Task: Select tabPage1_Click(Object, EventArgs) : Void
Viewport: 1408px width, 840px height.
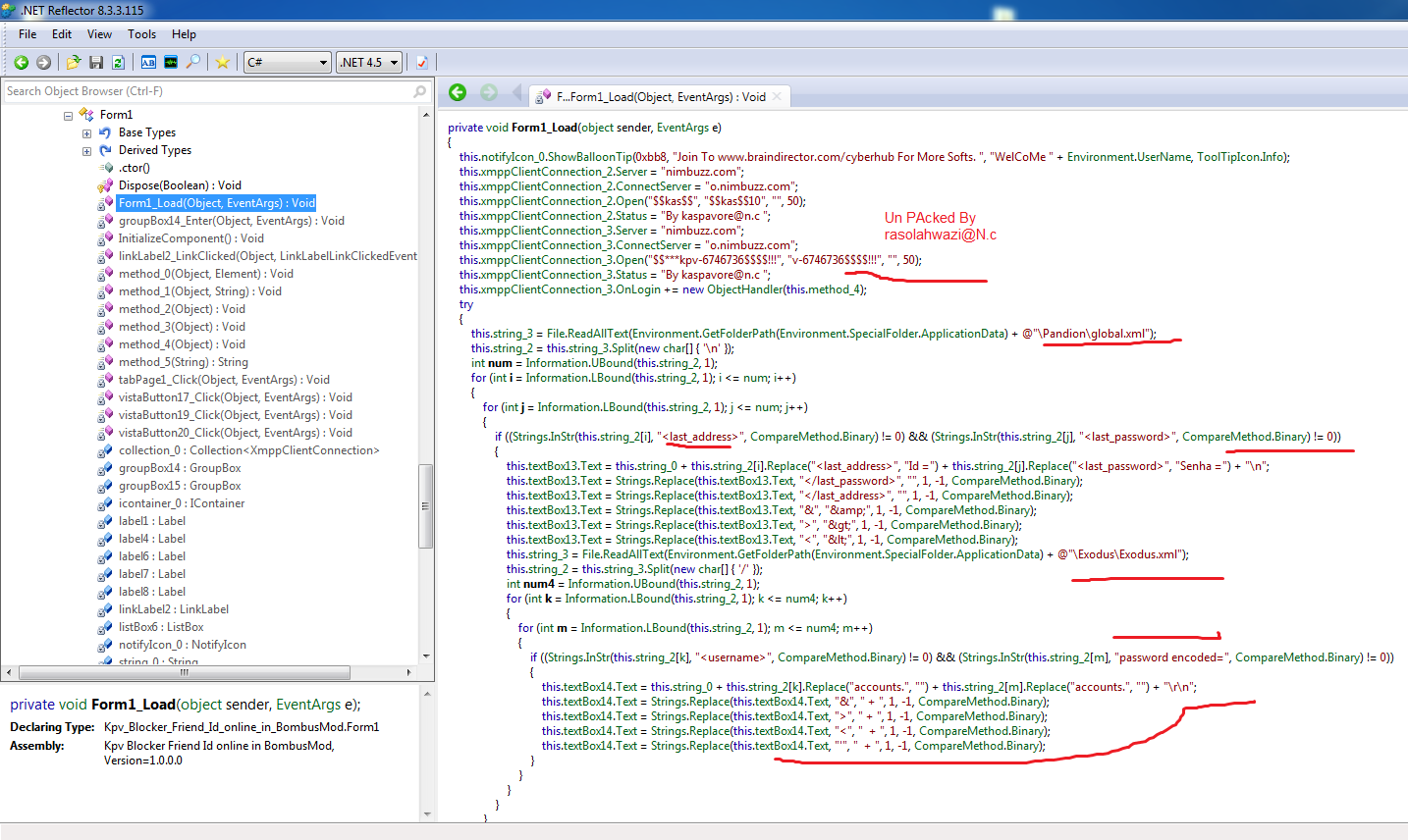Action: tap(224, 380)
